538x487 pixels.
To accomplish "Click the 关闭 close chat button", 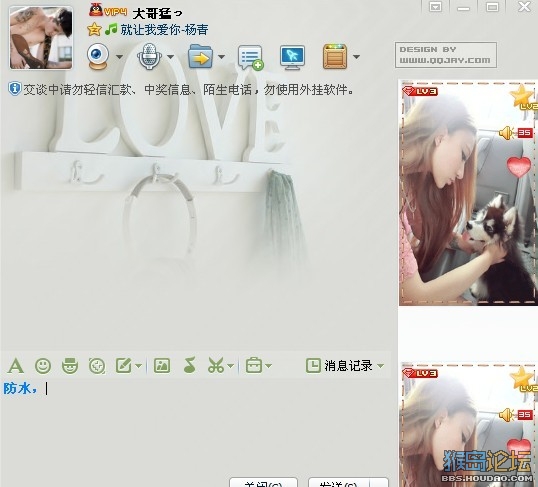I will [263, 482].
